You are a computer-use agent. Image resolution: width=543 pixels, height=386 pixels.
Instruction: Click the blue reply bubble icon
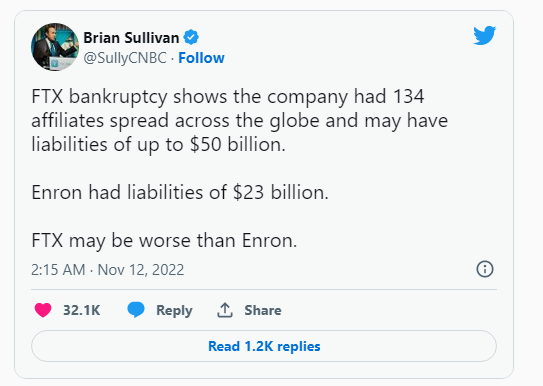pyautogui.click(x=136, y=309)
